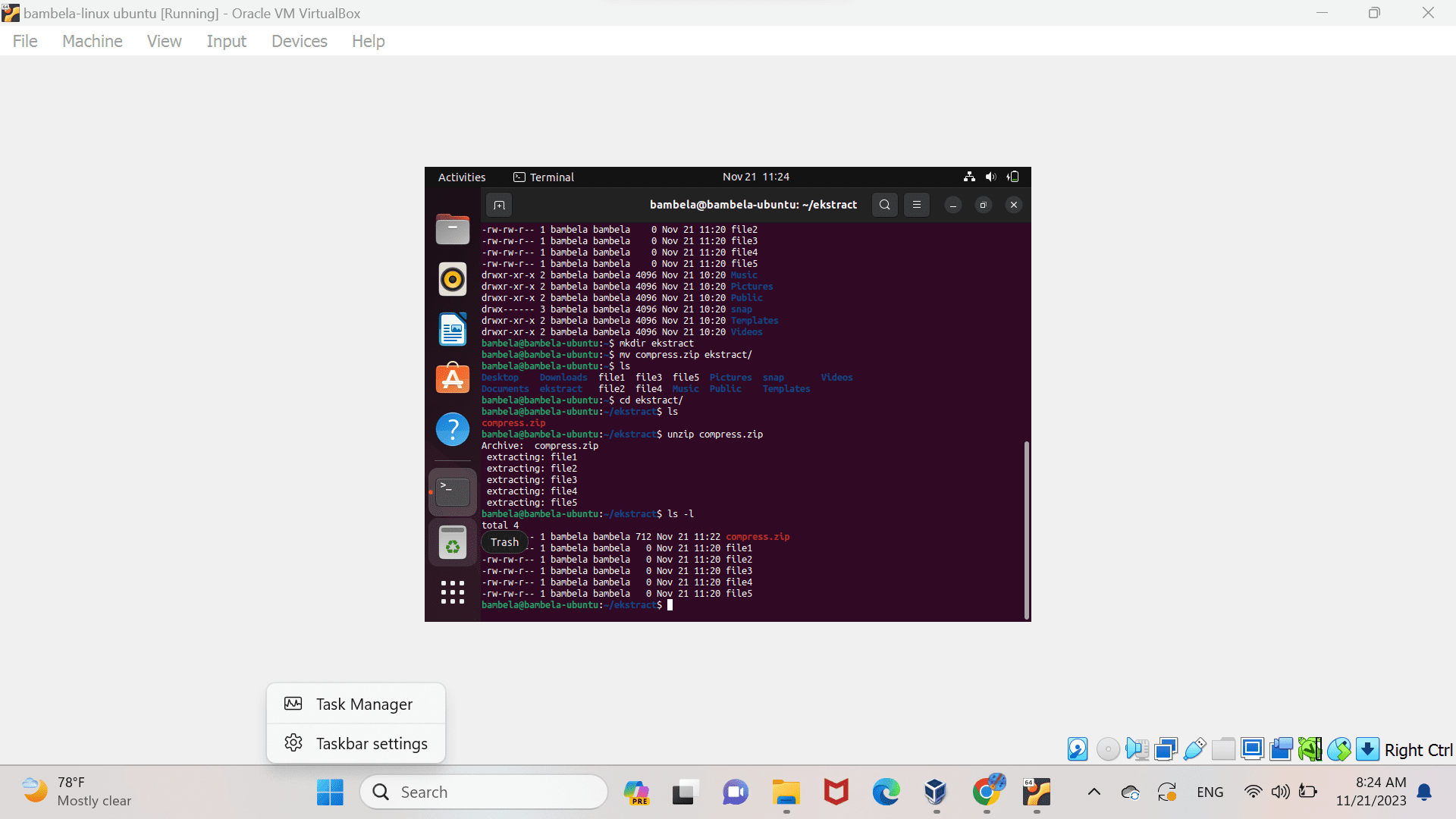This screenshot has height=819, width=1456.
Task: Click the VirtualBox recording status icon
Action: [1282, 749]
